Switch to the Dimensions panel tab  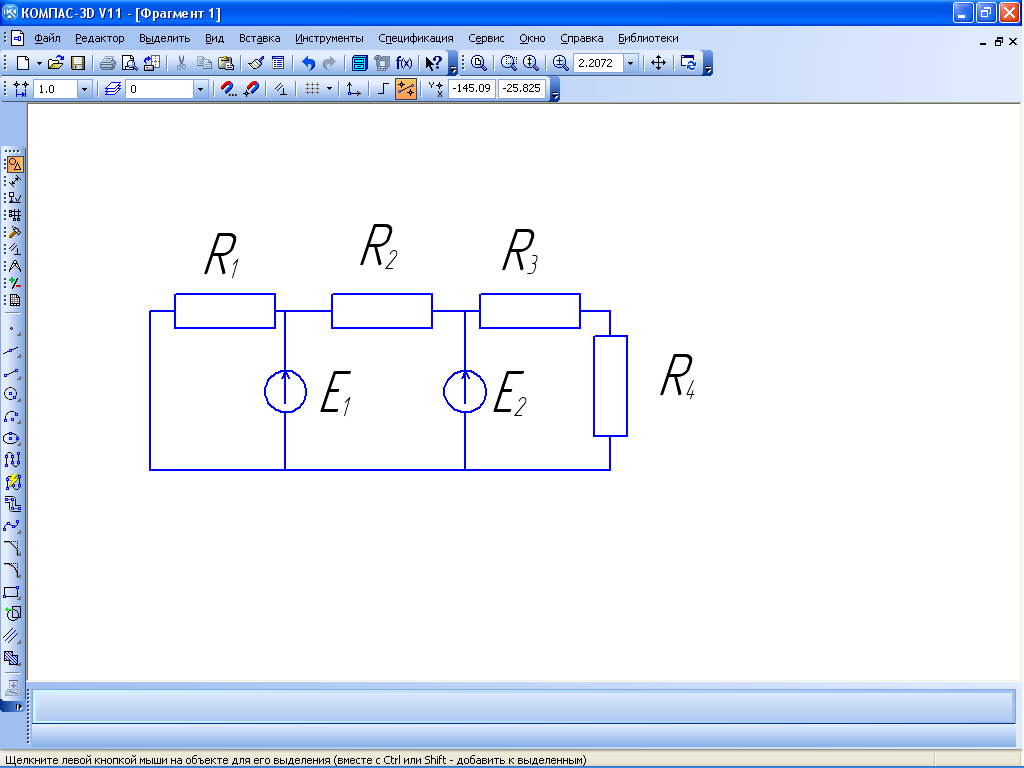point(14,180)
